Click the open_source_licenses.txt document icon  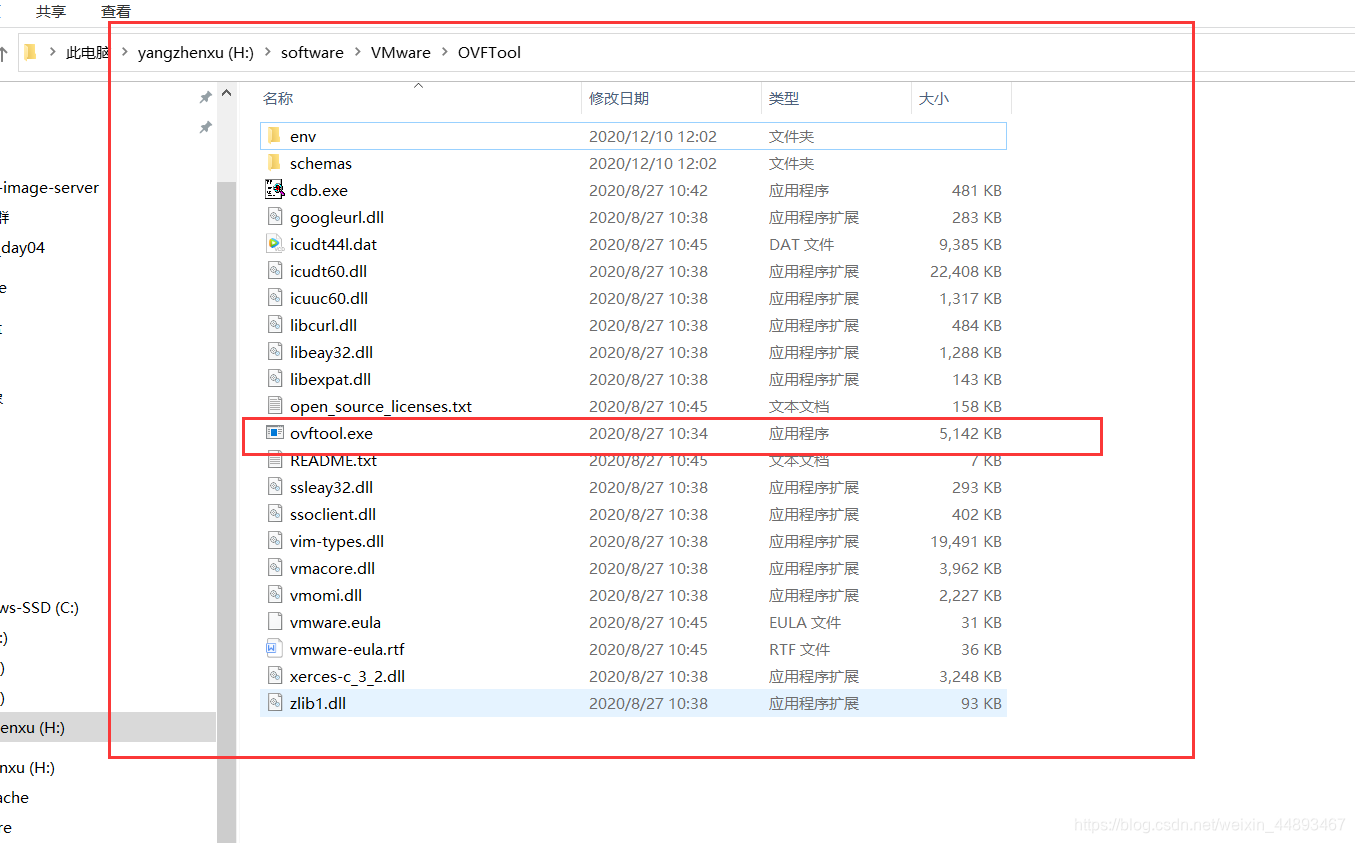click(x=275, y=405)
